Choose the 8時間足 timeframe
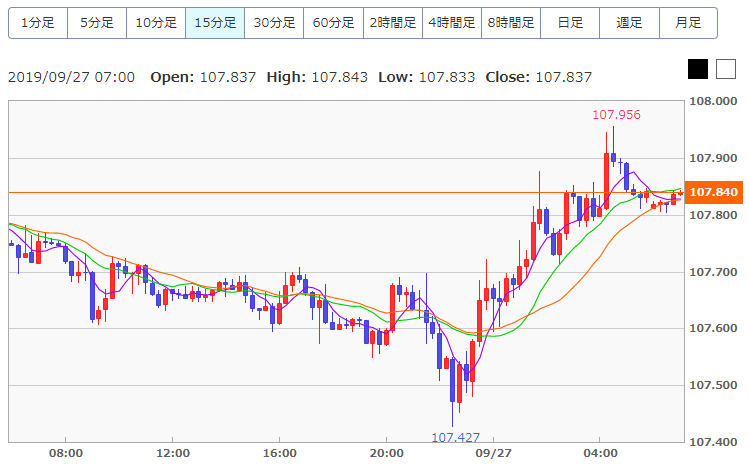Image resolution: width=749 pixels, height=466 pixels. coord(511,22)
